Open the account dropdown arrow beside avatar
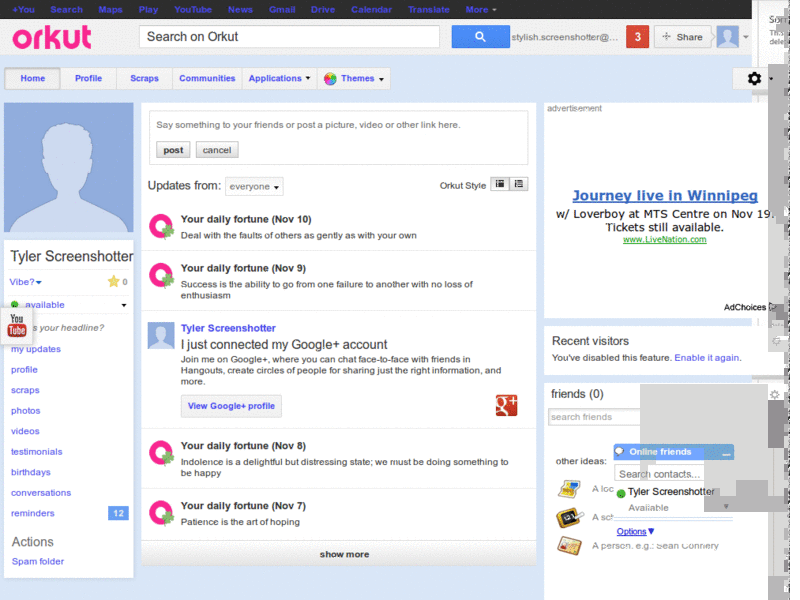This screenshot has width=800, height=600. pyautogui.click(x=745, y=37)
